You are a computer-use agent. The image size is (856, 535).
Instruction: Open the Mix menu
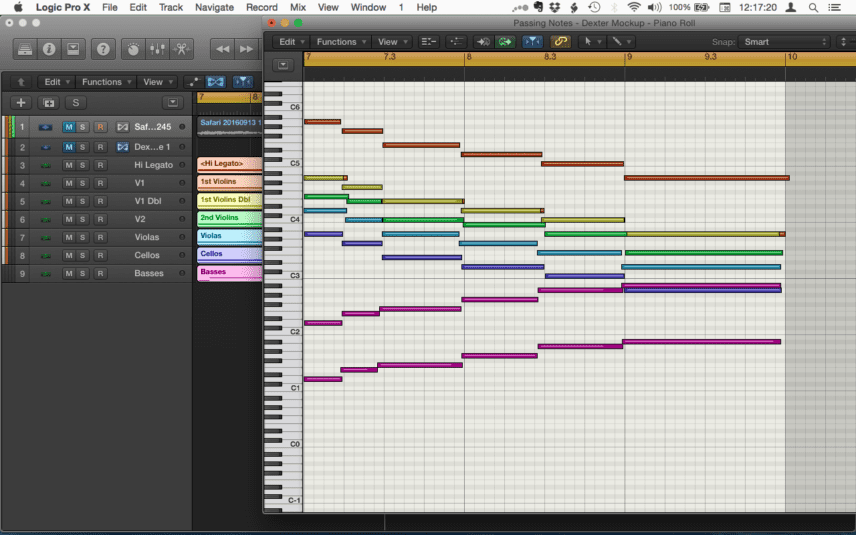tap(298, 7)
